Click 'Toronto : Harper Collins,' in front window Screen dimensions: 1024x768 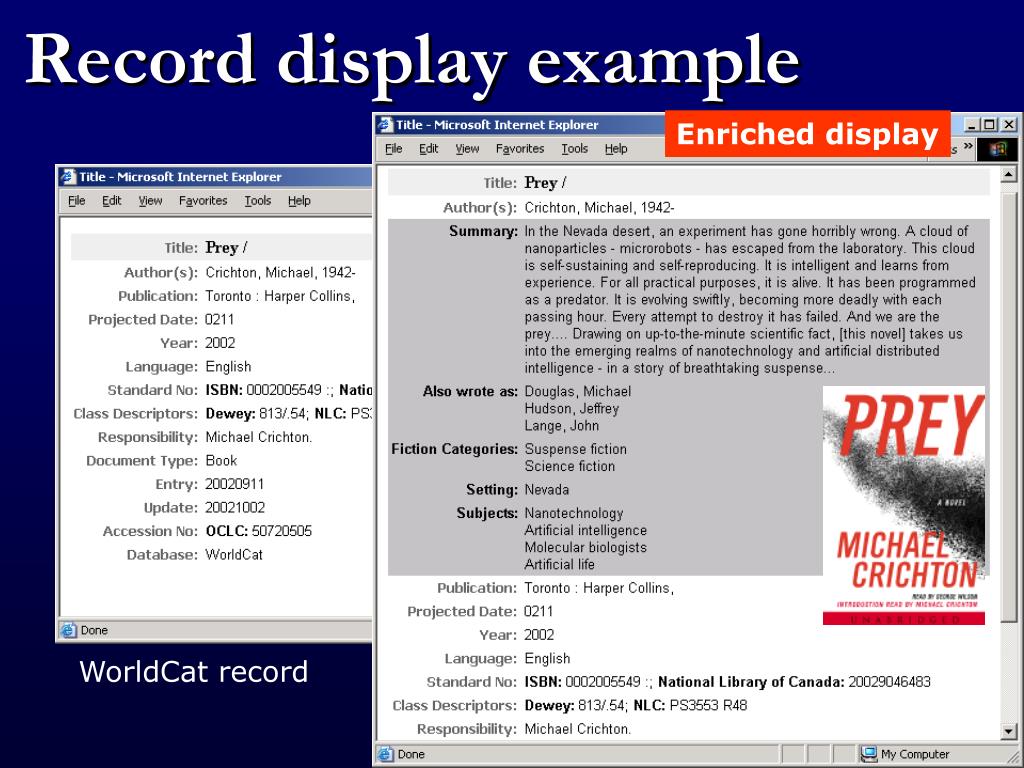coord(599,588)
